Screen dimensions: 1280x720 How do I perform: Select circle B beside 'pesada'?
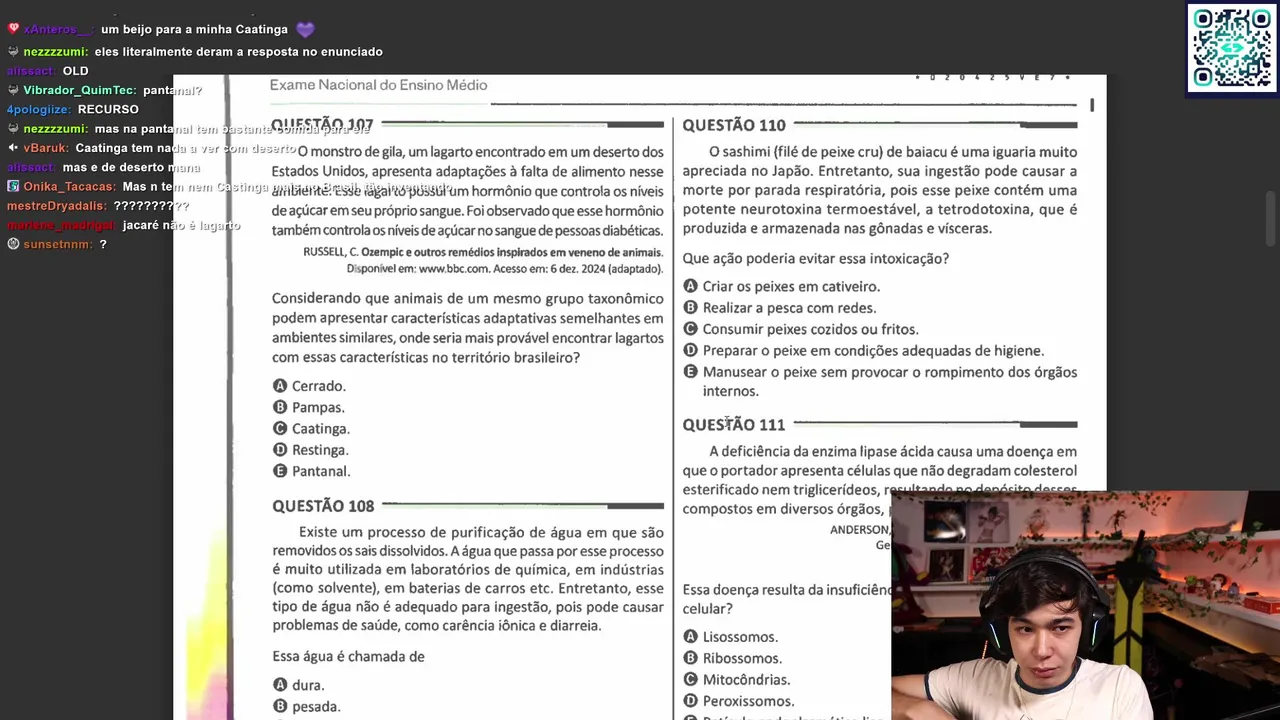280,706
